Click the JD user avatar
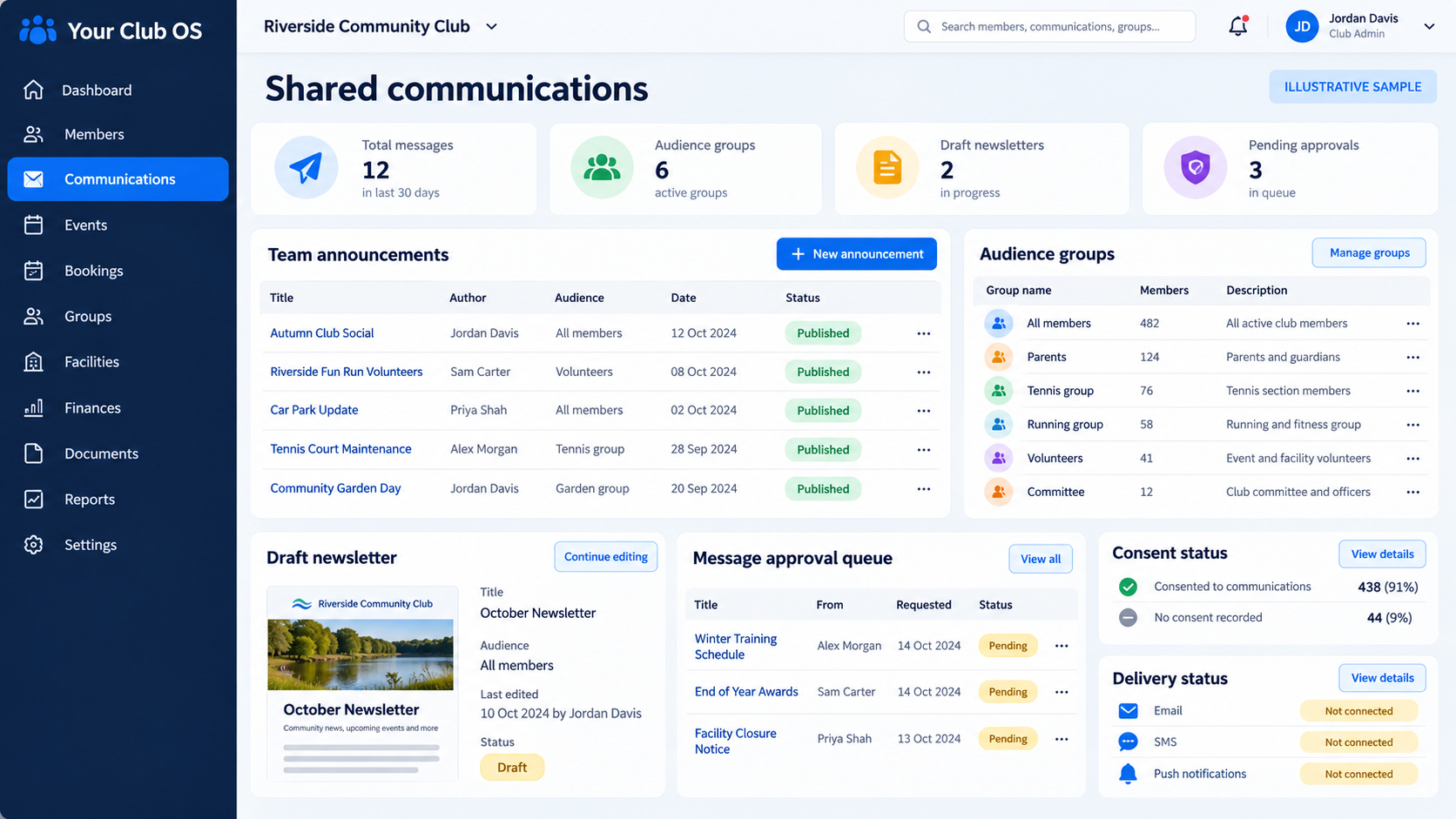Screen dimensions: 1456x819 coord(1302,26)
